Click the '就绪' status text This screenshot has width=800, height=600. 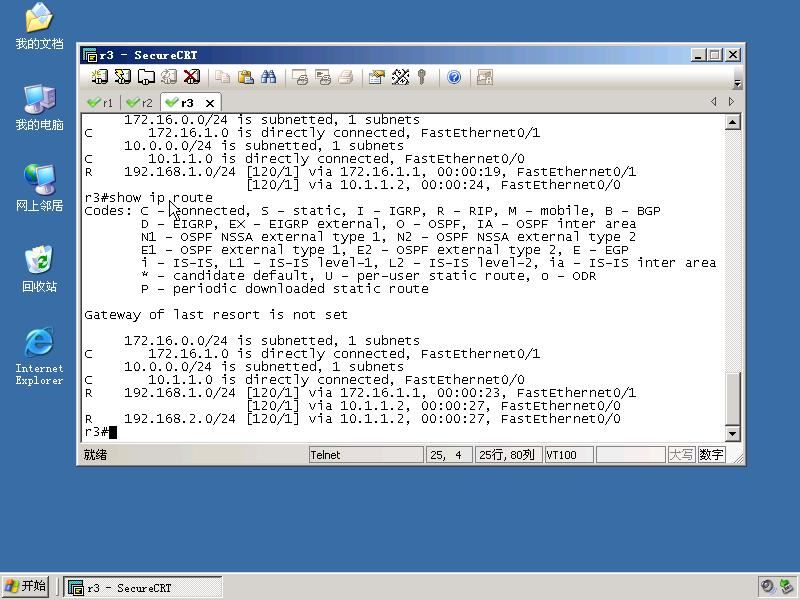pyautogui.click(x=95, y=455)
